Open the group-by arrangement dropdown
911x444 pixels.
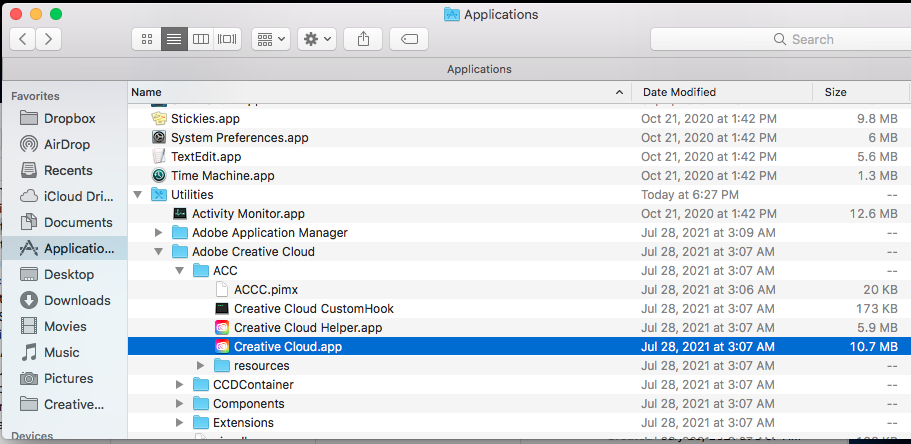(x=270, y=39)
